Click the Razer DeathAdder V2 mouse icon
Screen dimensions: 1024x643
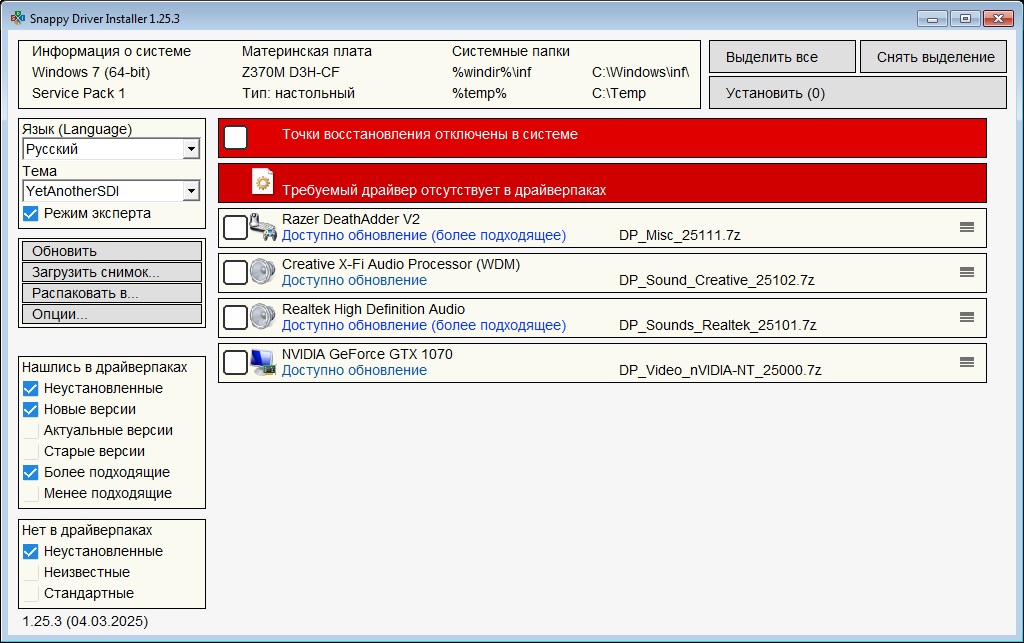point(263,228)
